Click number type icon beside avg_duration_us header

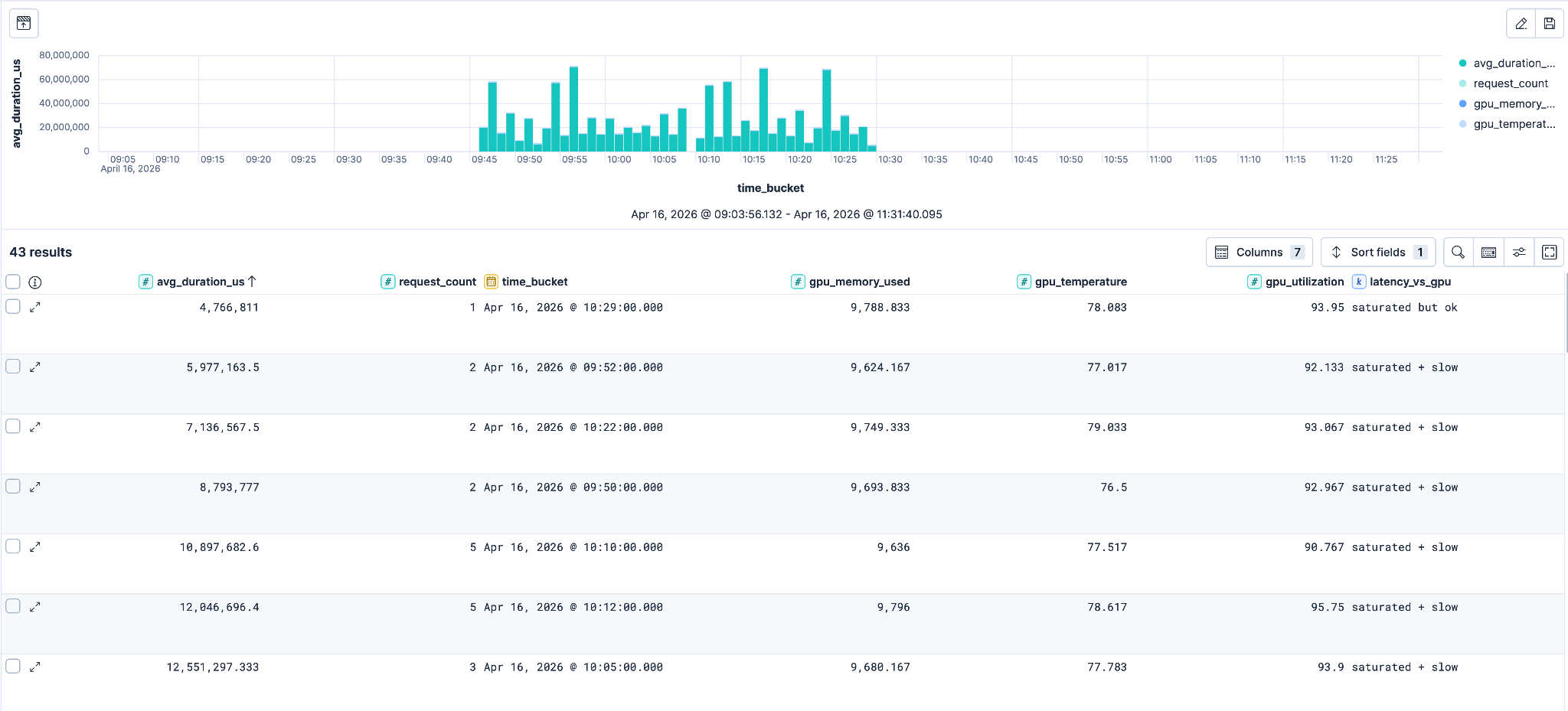point(145,282)
